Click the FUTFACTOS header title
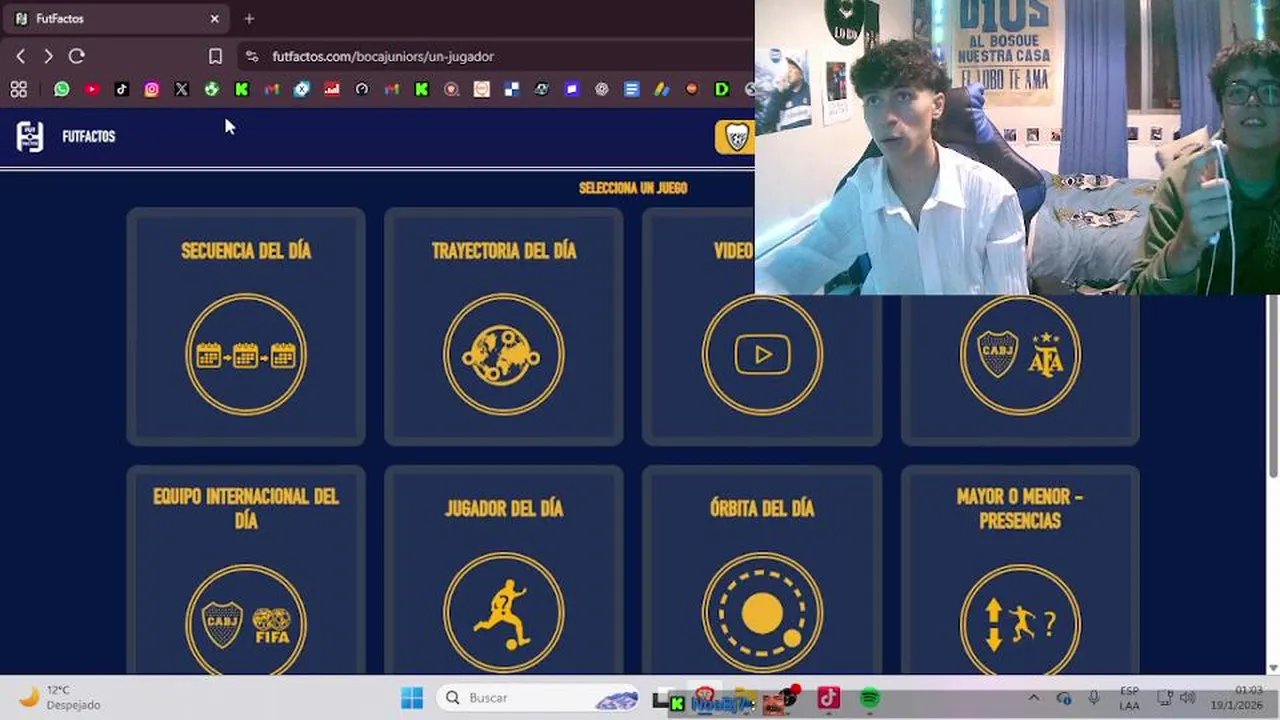Viewport: 1280px width, 720px height. [89, 137]
